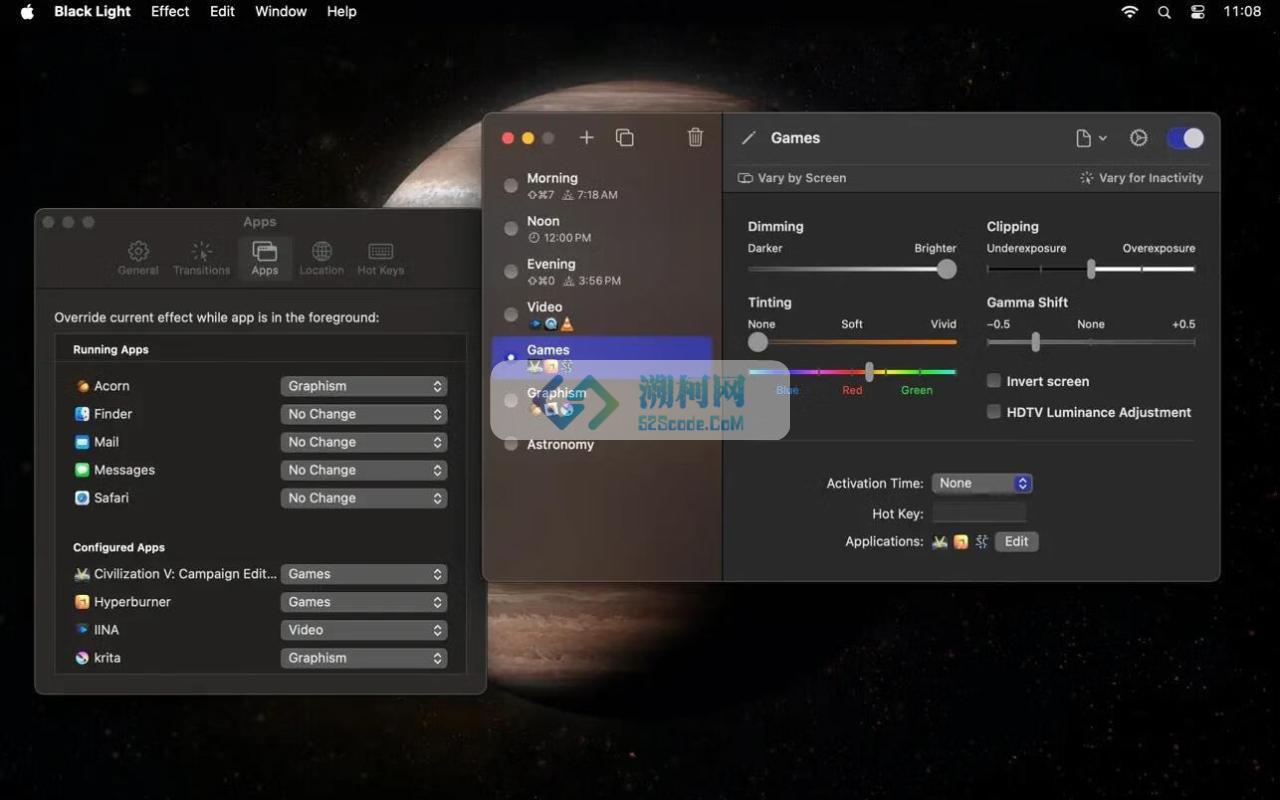Open the Window menu in the menu bar
The image size is (1280, 800).
(281, 12)
